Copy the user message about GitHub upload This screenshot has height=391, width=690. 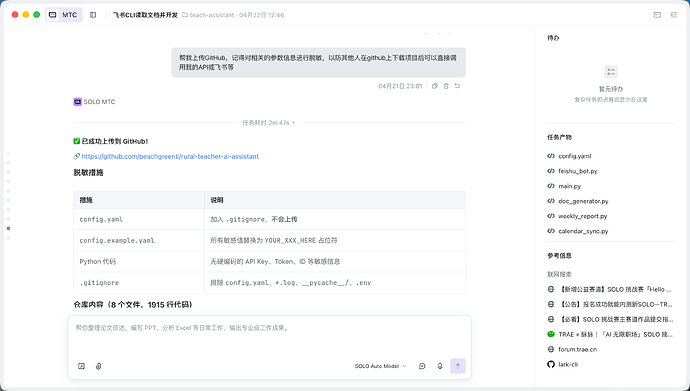[x=435, y=86]
